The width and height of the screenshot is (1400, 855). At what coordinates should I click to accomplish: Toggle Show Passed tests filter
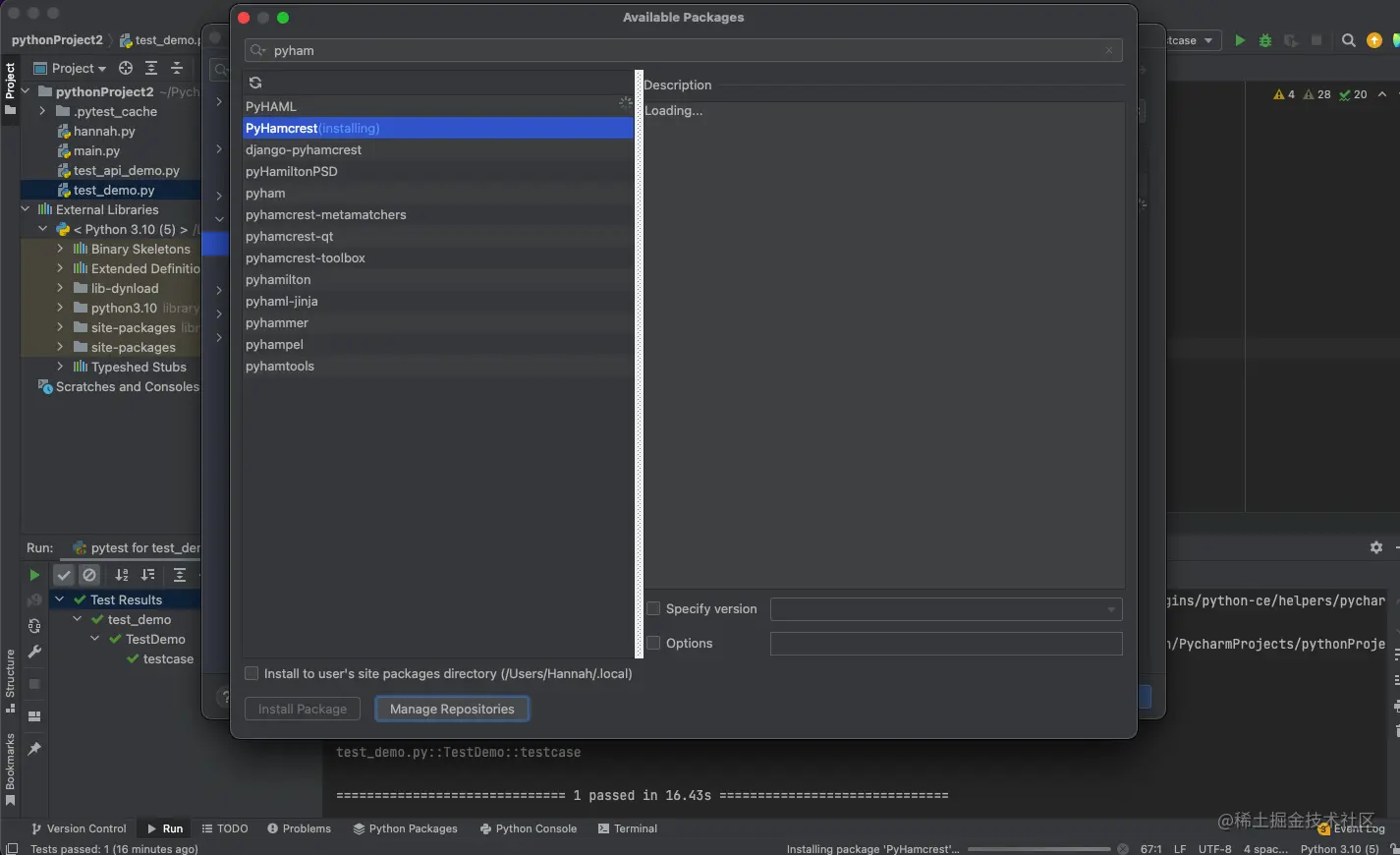point(64,575)
